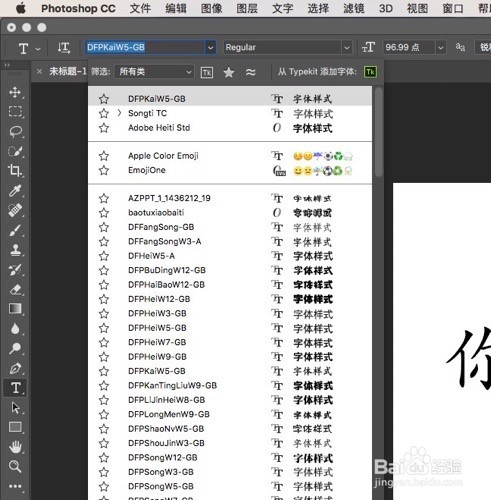Choose the DFPShouJinW3-GB font

230,443
